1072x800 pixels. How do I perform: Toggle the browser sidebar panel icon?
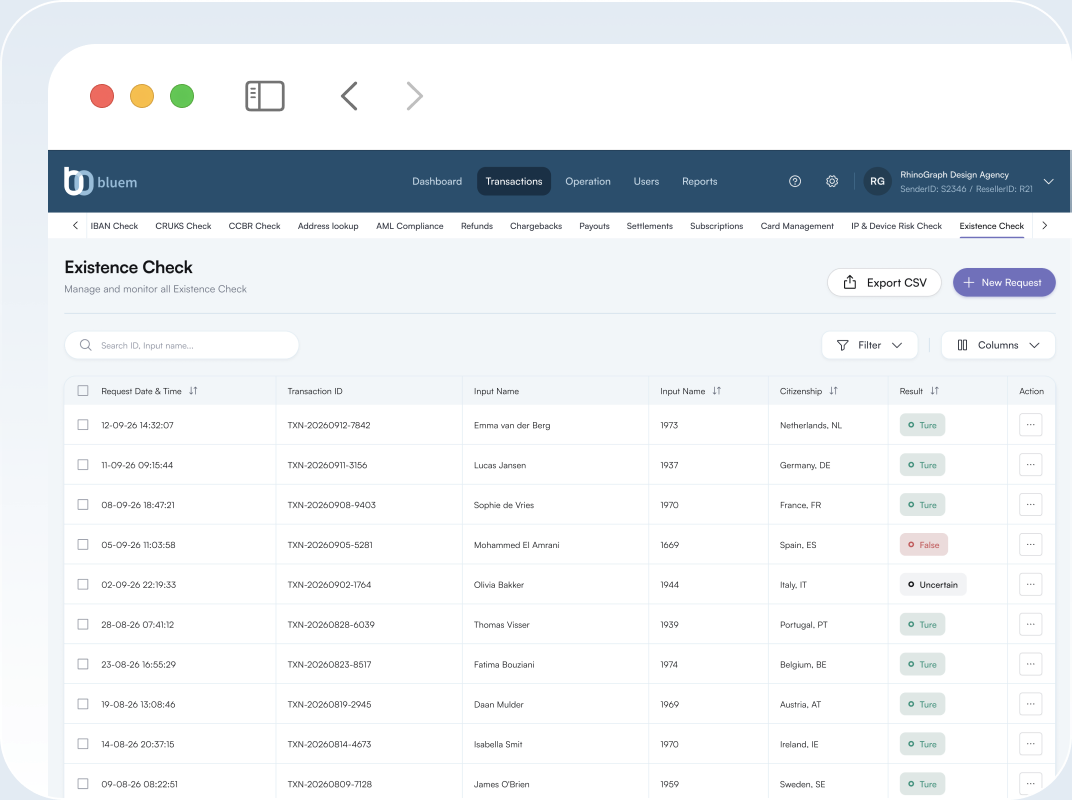[265, 96]
